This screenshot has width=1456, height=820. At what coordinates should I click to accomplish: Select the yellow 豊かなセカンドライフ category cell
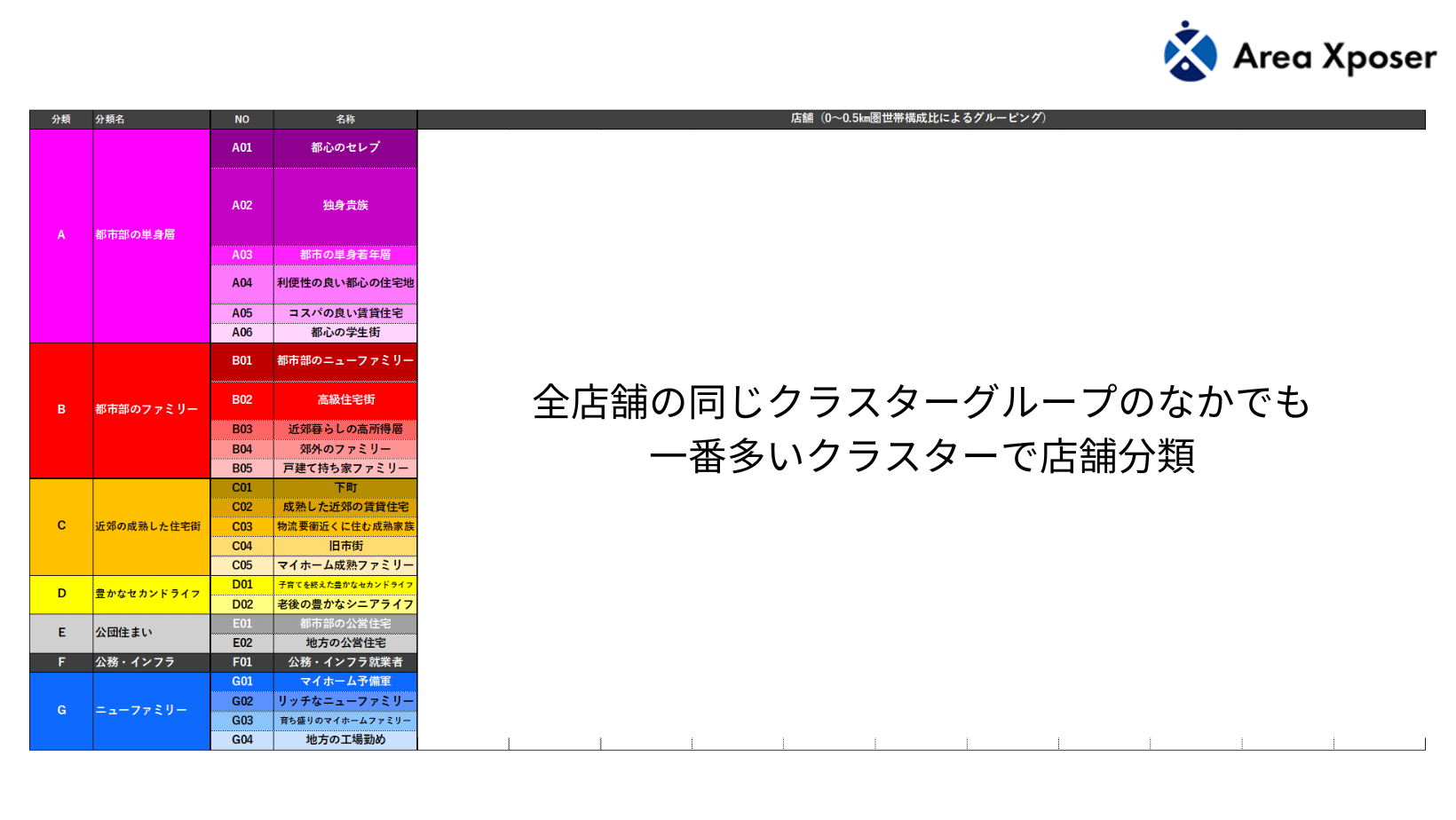point(149,594)
